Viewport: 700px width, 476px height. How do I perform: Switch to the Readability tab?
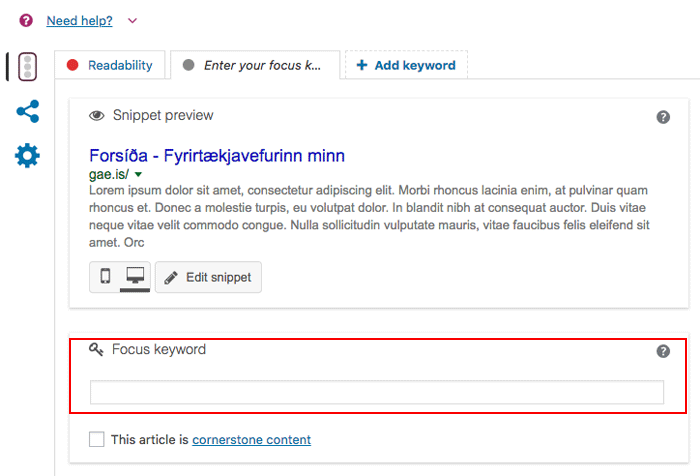tap(110, 65)
